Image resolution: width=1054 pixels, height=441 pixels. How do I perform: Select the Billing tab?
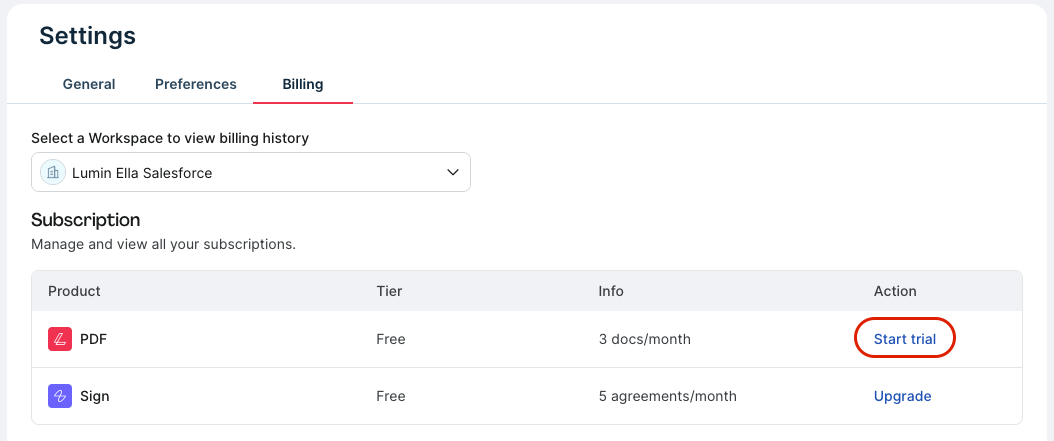coord(303,84)
